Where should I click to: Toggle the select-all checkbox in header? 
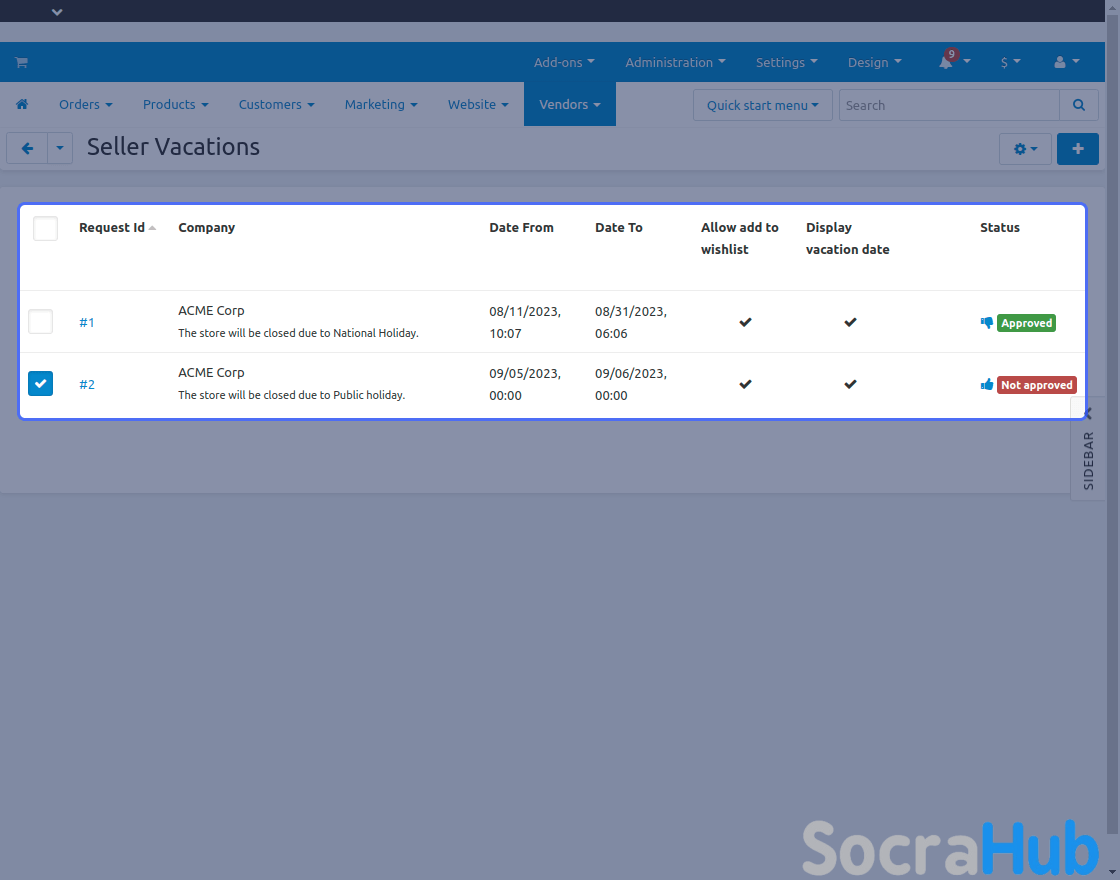45,229
